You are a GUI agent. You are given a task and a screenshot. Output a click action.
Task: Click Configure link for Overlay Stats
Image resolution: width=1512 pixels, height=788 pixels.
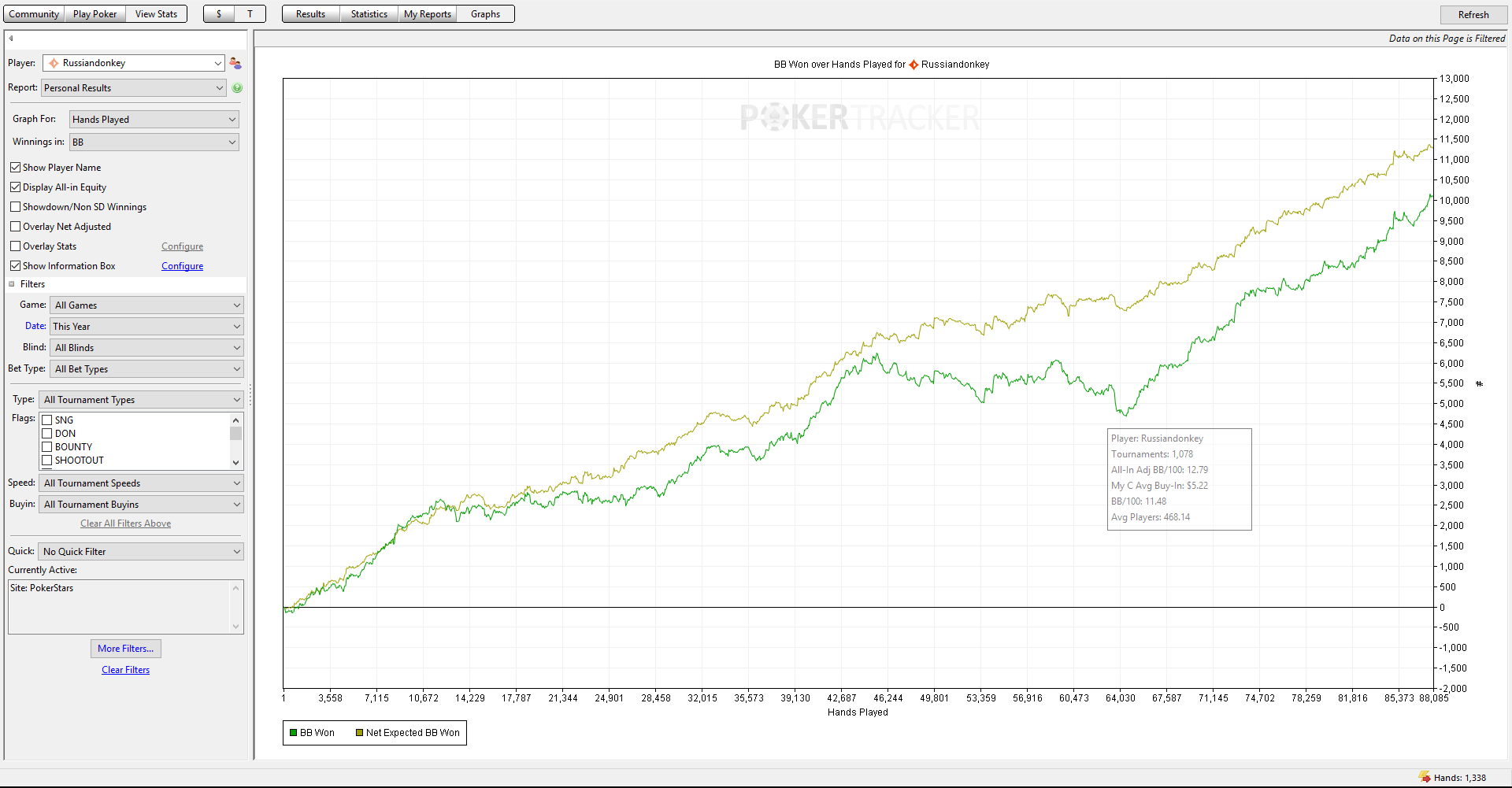coord(183,246)
